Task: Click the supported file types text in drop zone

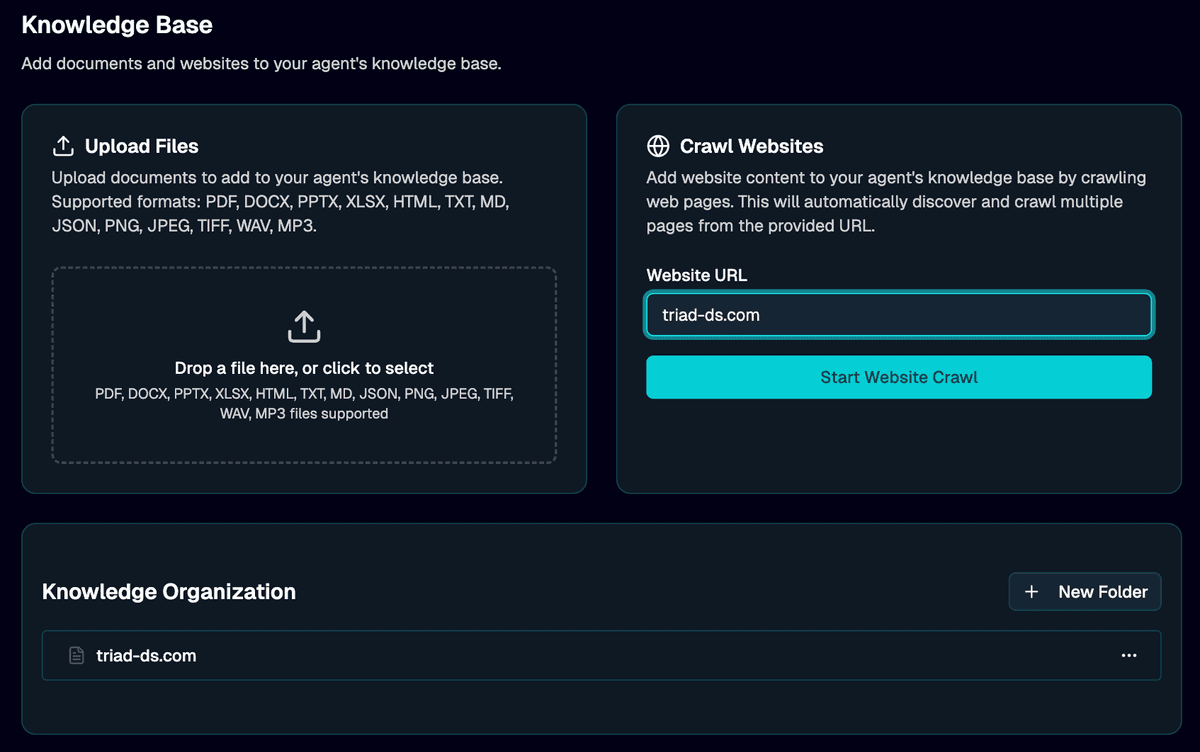Action: (x=304, y=403)
